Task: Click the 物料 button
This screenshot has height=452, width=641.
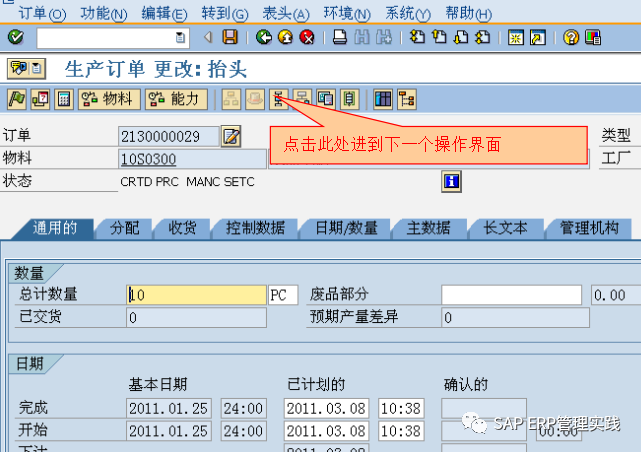Action: pos(108,99)
